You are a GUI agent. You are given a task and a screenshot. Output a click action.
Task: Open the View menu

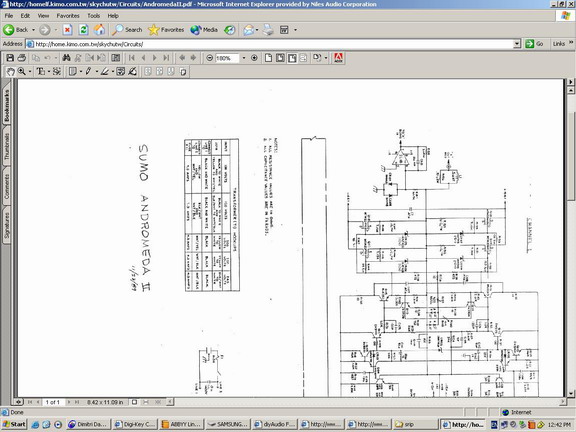[43, 16]
